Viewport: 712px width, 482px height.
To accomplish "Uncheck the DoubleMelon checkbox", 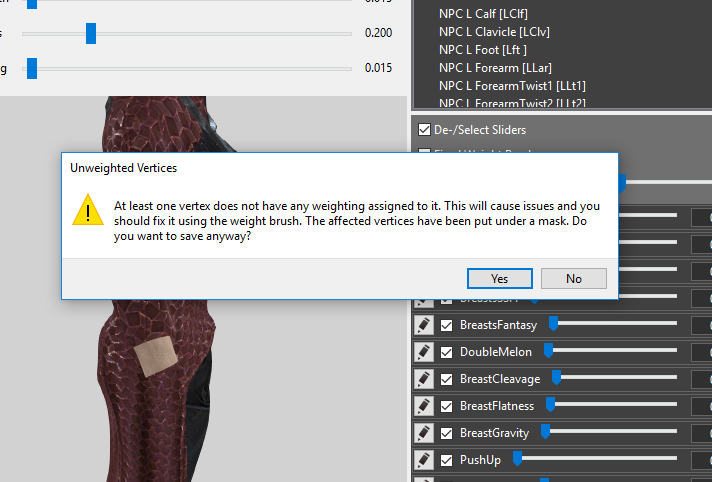I will pyautogui.click(x=446, y=353).
